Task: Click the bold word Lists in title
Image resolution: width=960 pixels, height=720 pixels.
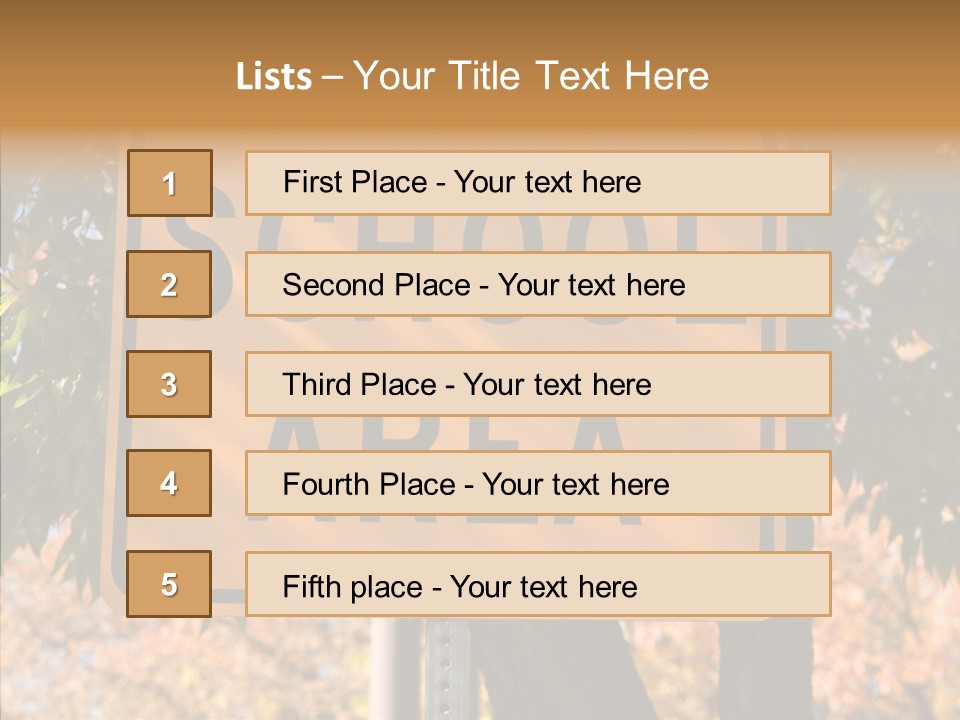Action: (x=274, y=77)
